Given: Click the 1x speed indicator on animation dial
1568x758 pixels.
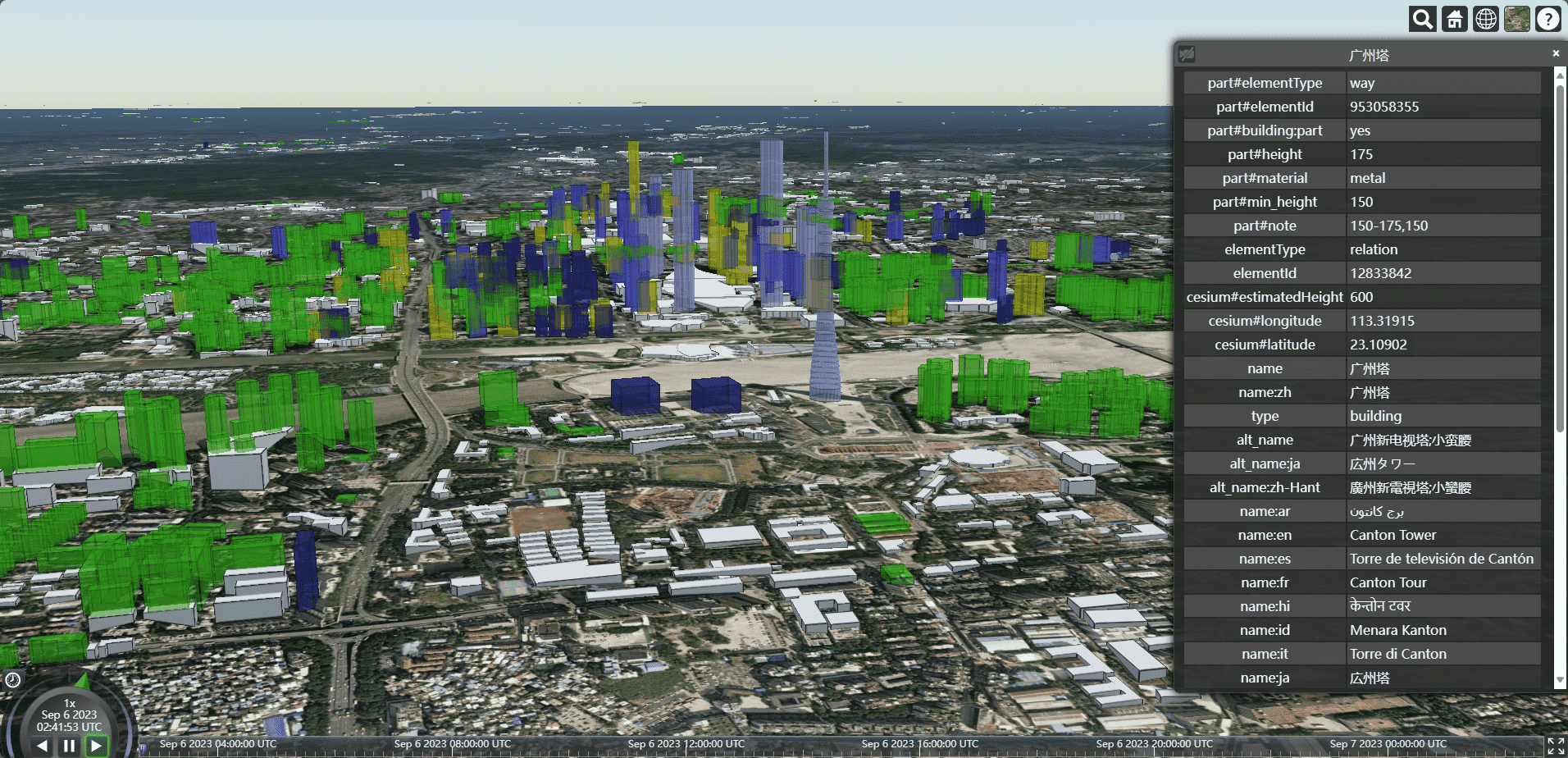Looking at the screenshot, I should [x=70, y=703].
